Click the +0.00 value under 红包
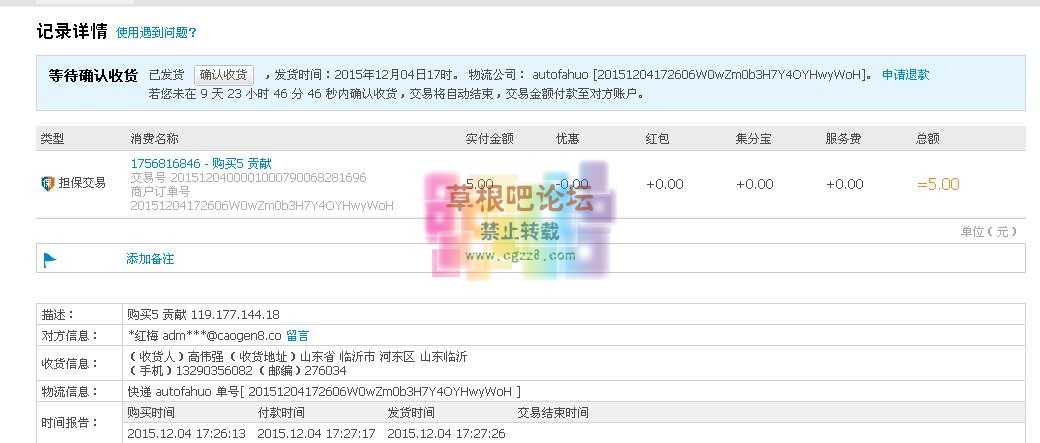The height and width of the screenshot is (443, 1040). pos(665,184)
